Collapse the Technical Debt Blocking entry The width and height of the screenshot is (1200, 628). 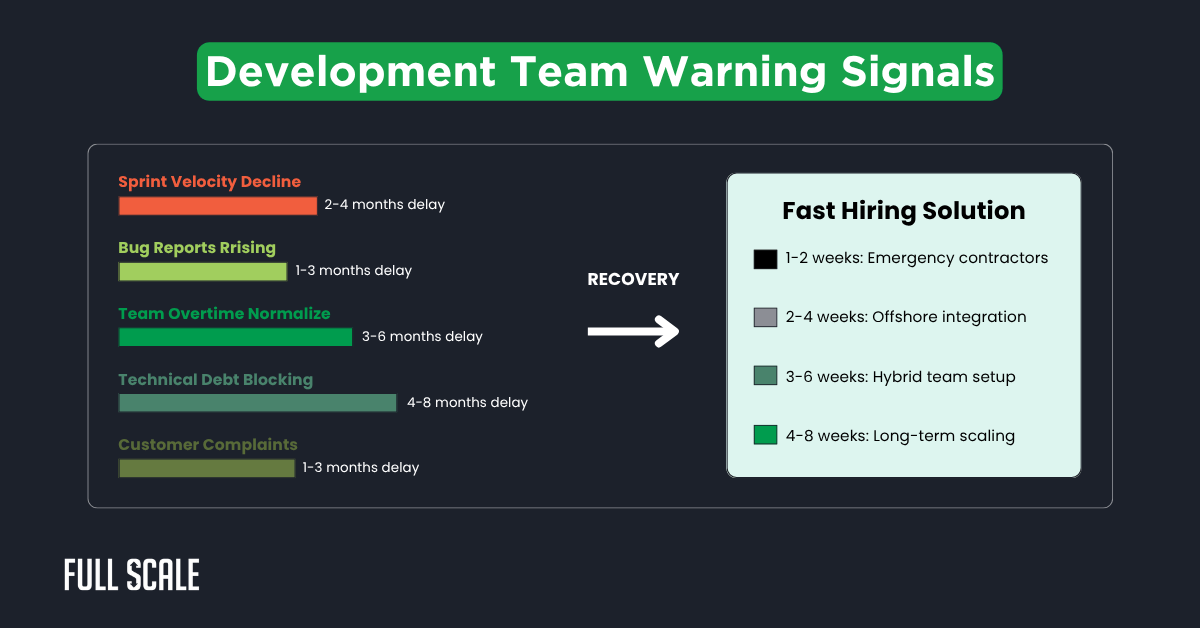point(215,379)
